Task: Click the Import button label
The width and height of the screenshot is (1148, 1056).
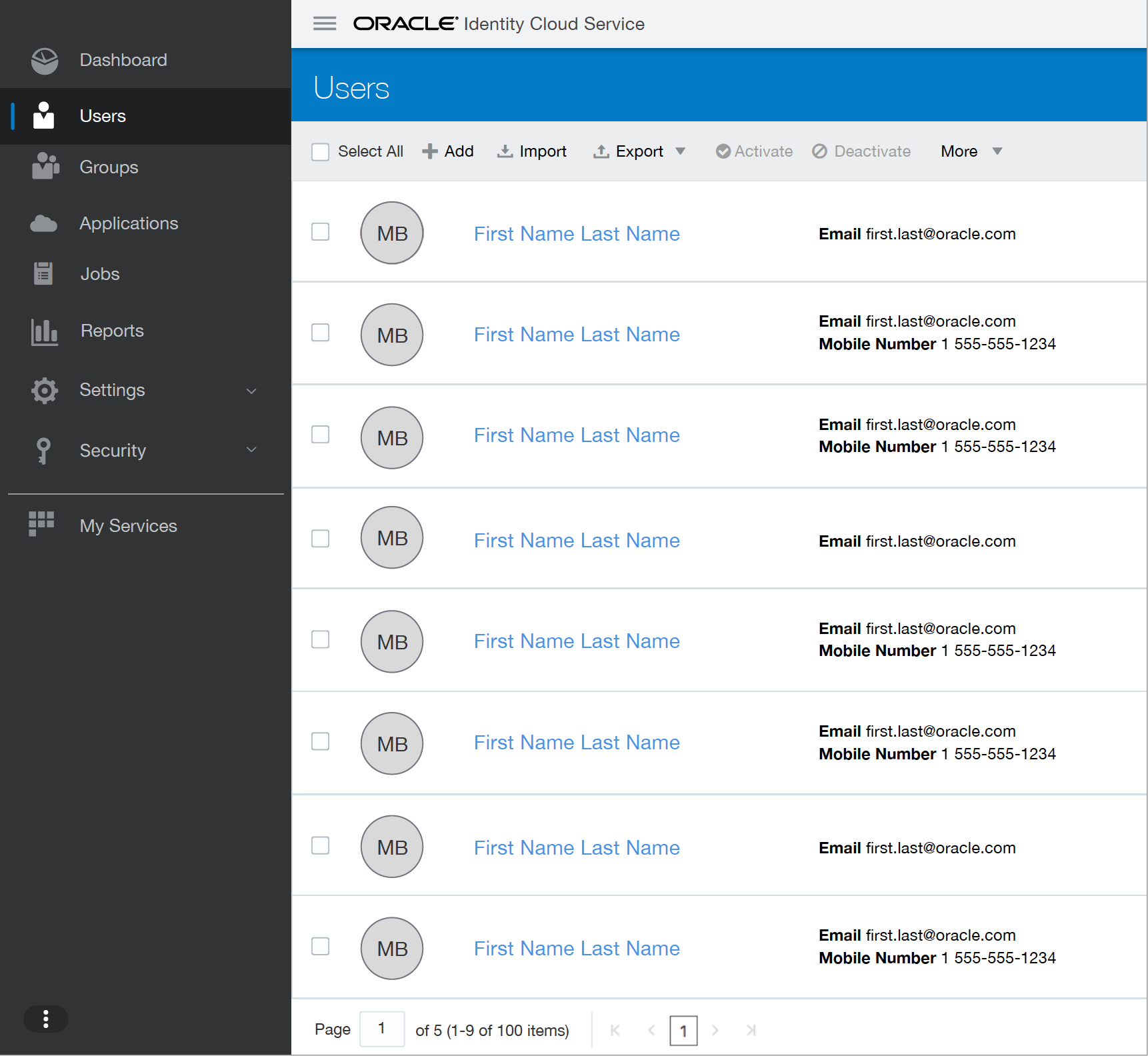Action: pyautogui.click(x=543, y=151)
